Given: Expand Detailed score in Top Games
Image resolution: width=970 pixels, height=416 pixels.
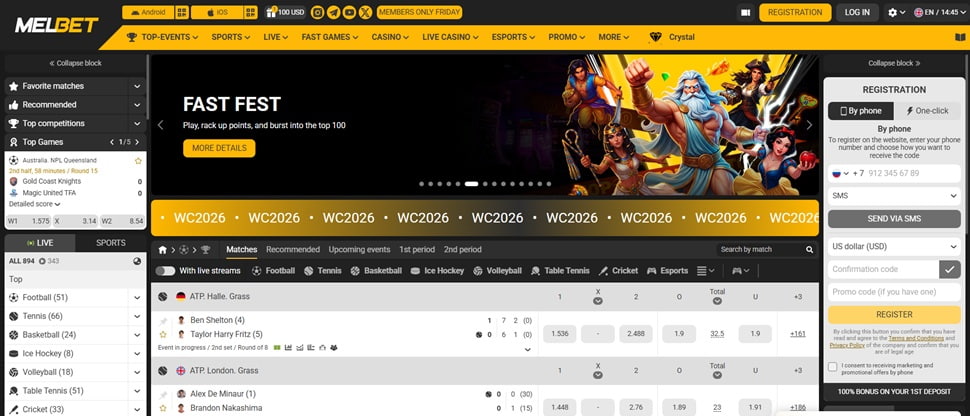Looking at the screenshot, I should [35, 204].
